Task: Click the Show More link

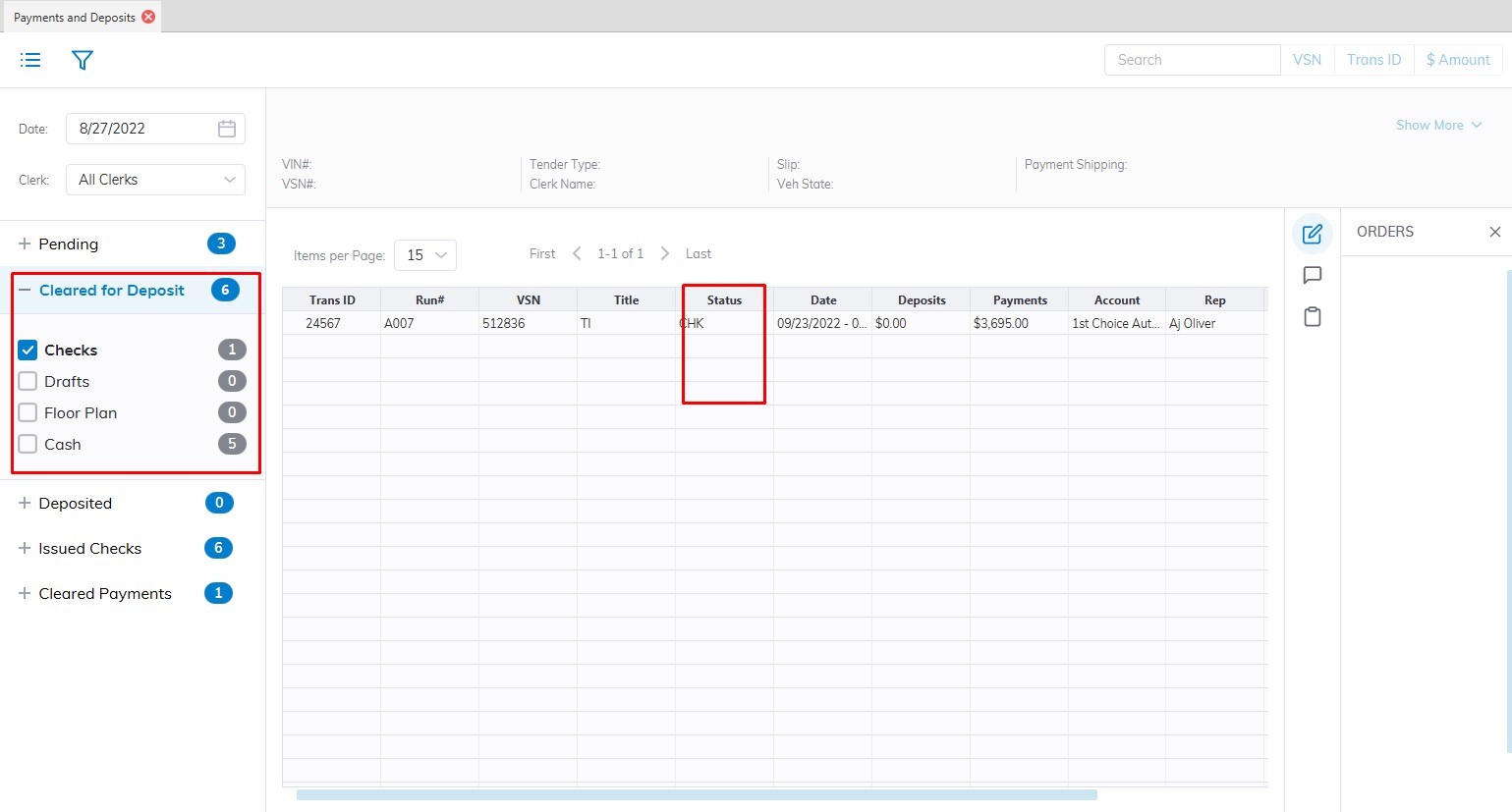Action: coord(1438,125)
